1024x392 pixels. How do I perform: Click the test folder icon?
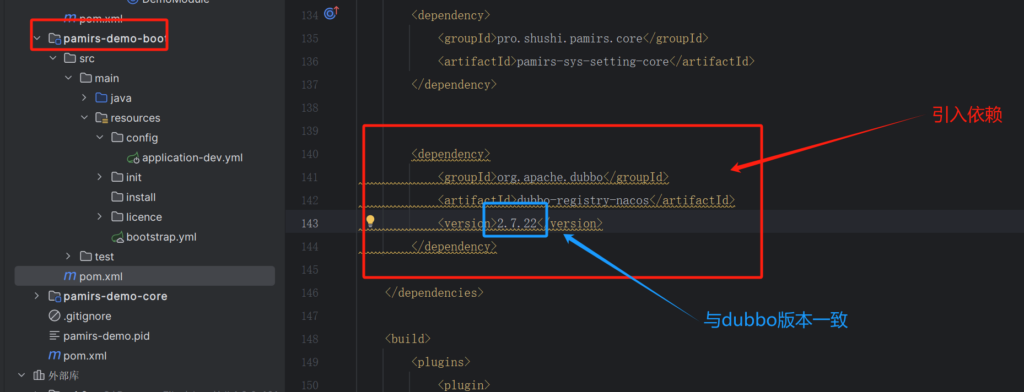click(86, 256)
